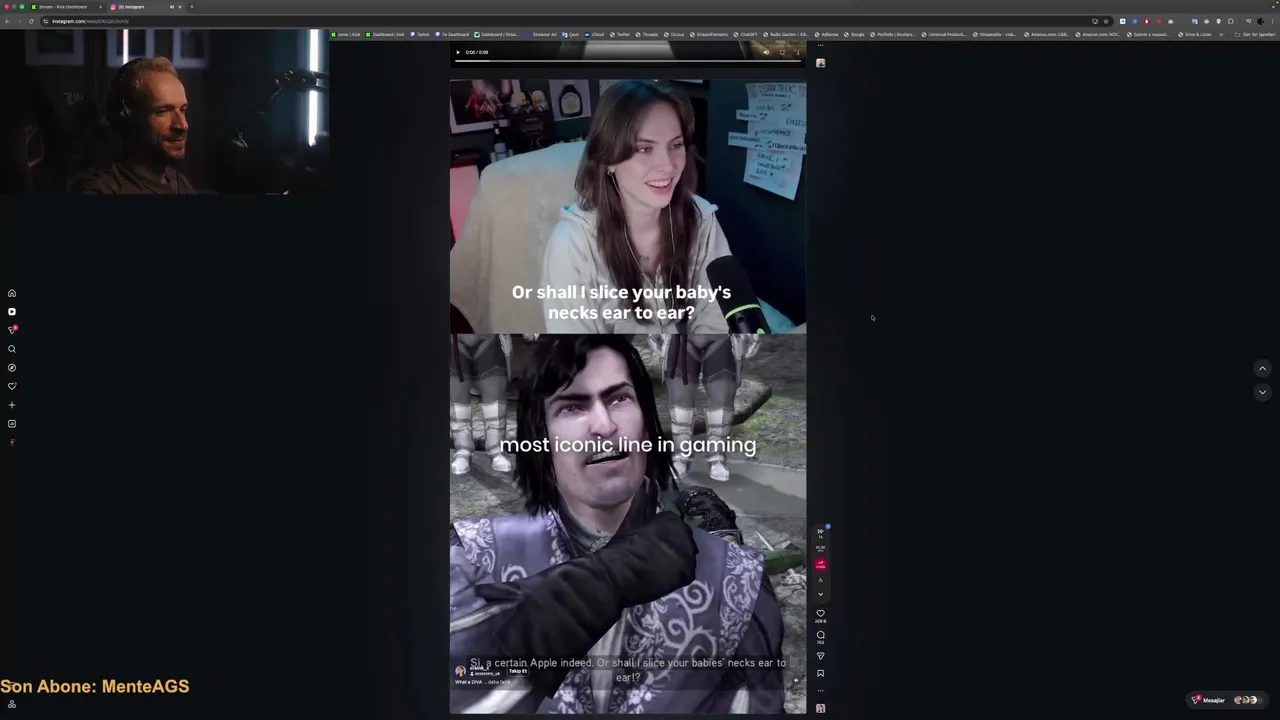The height and width of the screenshot is (720, 1280).
Task: Expand caption via "daha fazla"
Action: (500, 682)
